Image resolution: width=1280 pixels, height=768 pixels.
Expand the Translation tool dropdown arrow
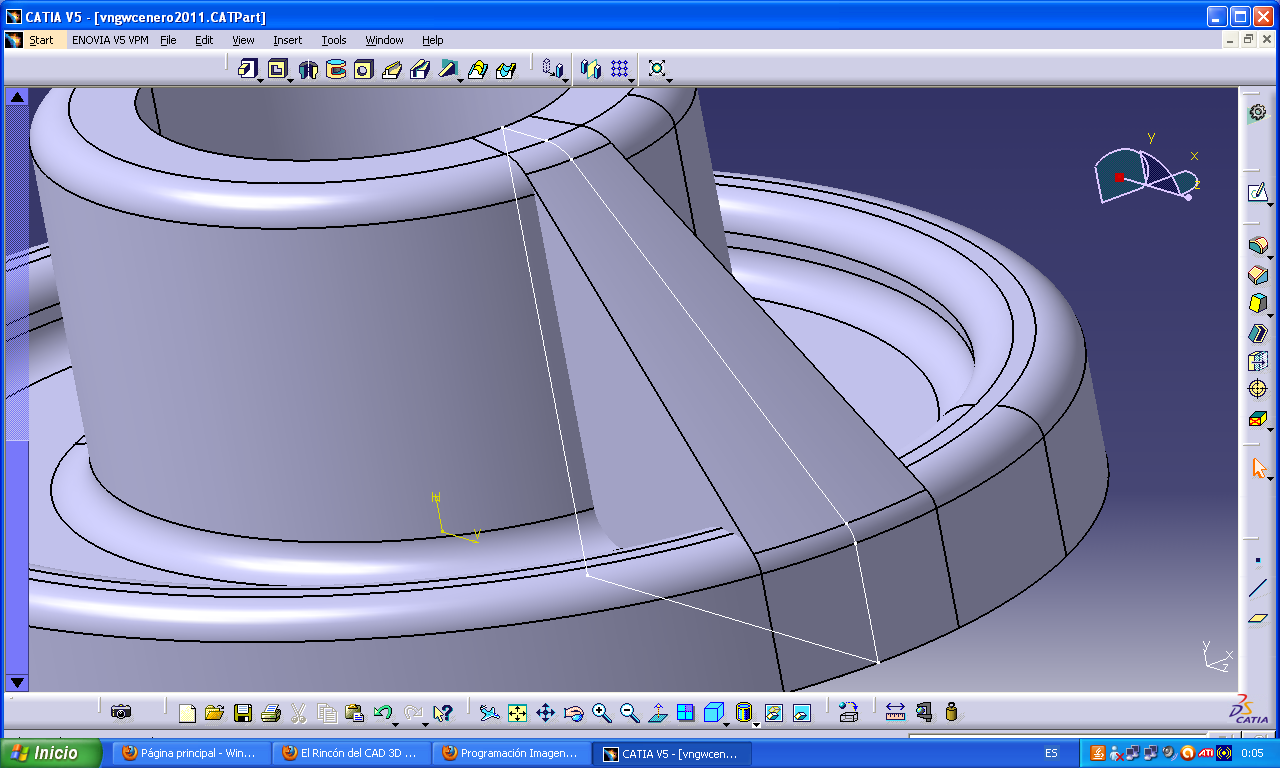click(x=565, y=80)
